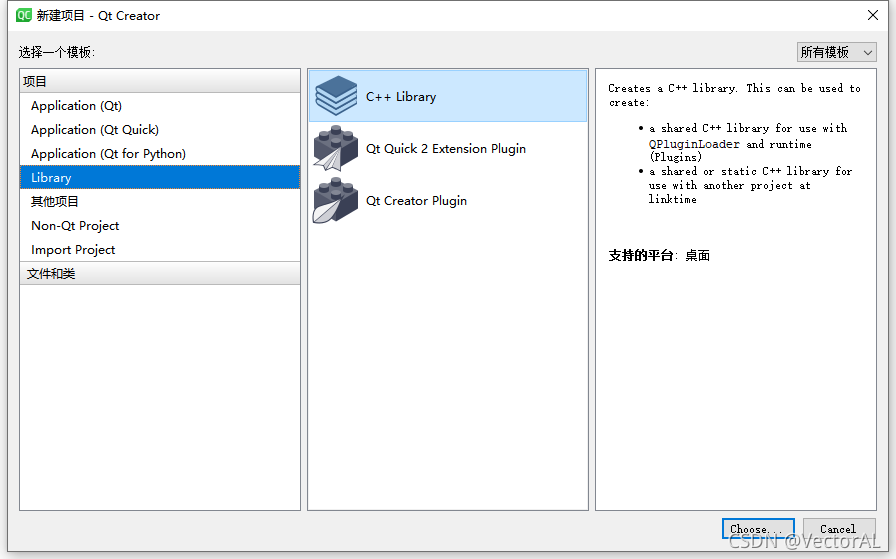Select Non-Qt Project category
This screenshot has width=896, height=559.
tap(160, 226)
